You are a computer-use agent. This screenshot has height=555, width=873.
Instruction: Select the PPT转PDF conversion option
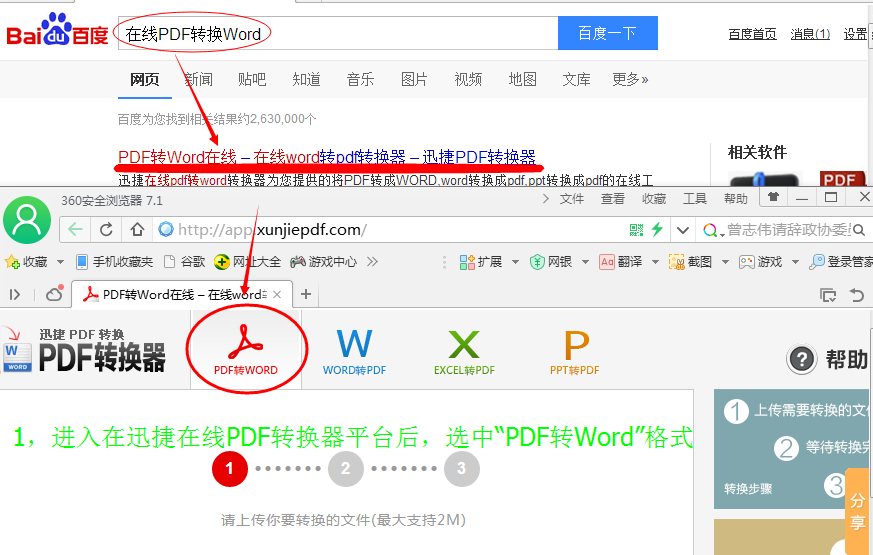tap(575, 352)
